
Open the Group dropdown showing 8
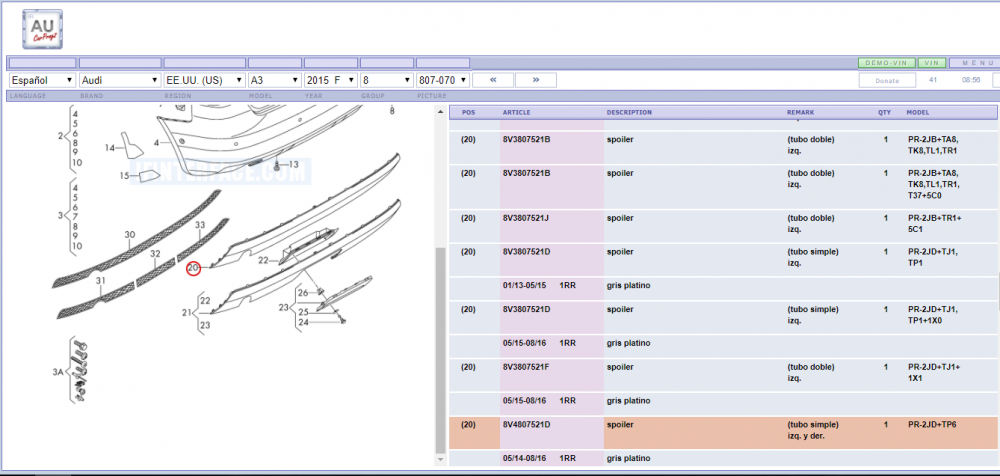(386, 80)
